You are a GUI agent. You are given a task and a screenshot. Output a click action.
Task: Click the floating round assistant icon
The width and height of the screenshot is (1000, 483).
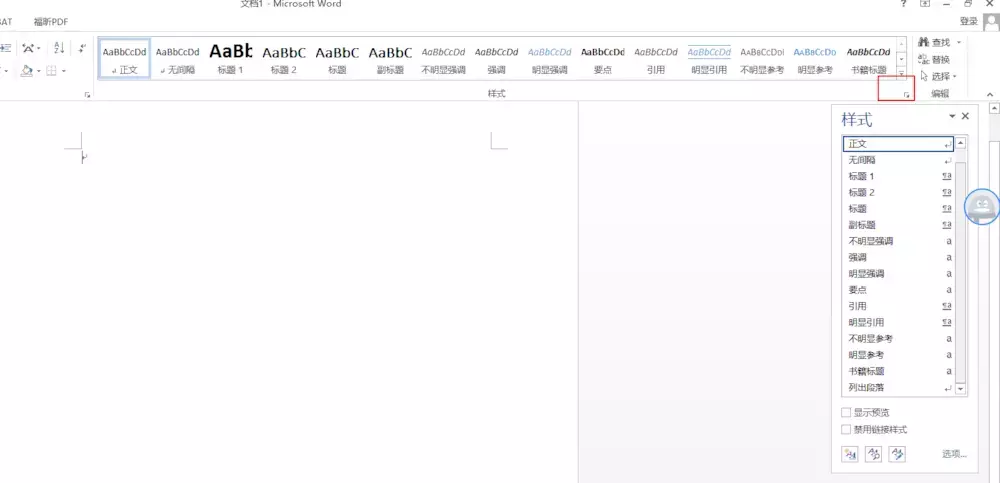[982, 207]
